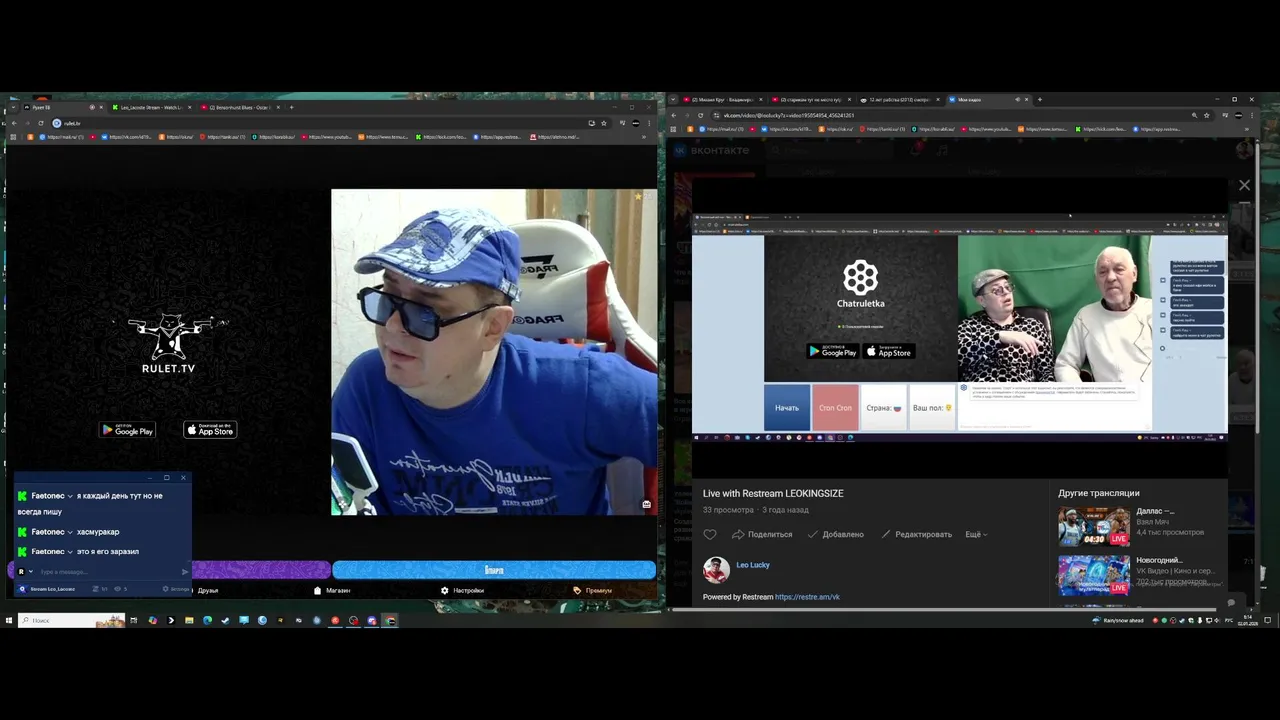This screenshot has width=1280, height=720.
Task: Bookmark rulet.tv with the star icon
Action: [604, 123]
